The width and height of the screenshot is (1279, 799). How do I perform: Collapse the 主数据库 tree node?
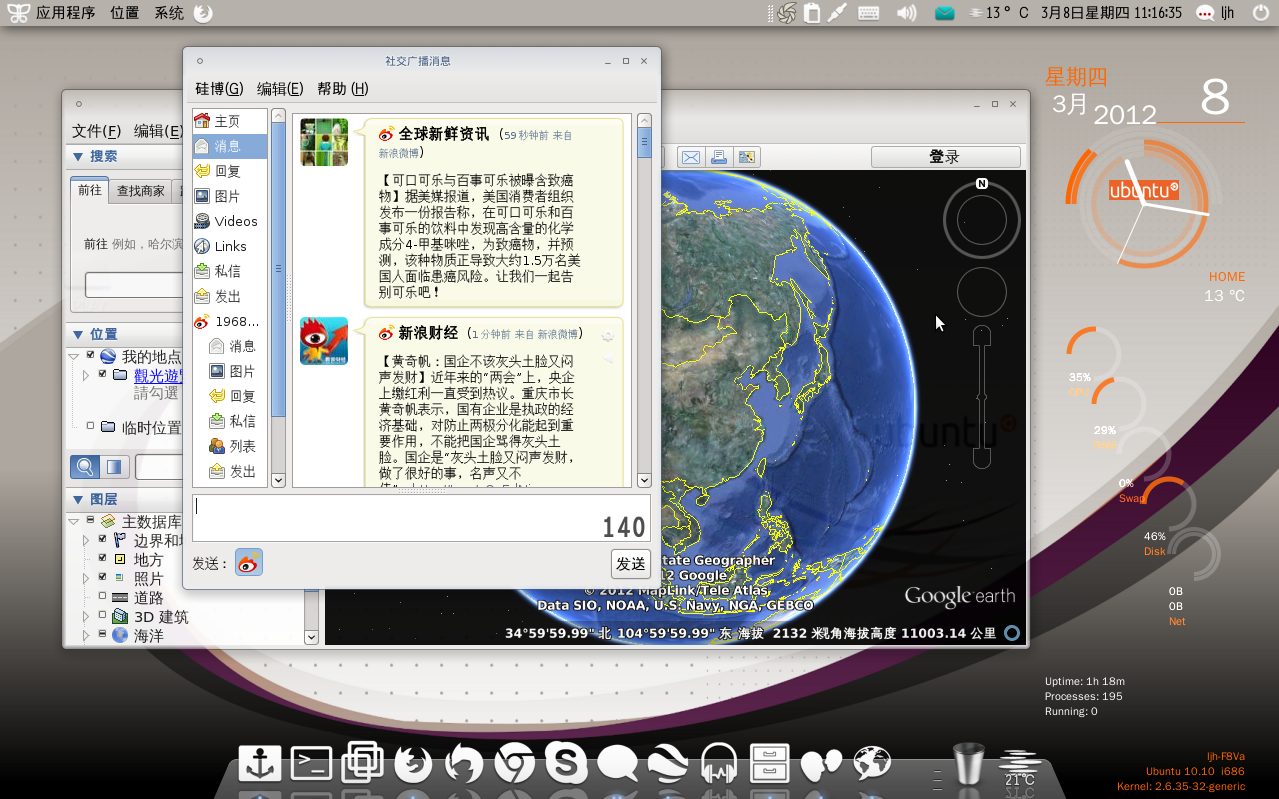[x=74, y=521]
